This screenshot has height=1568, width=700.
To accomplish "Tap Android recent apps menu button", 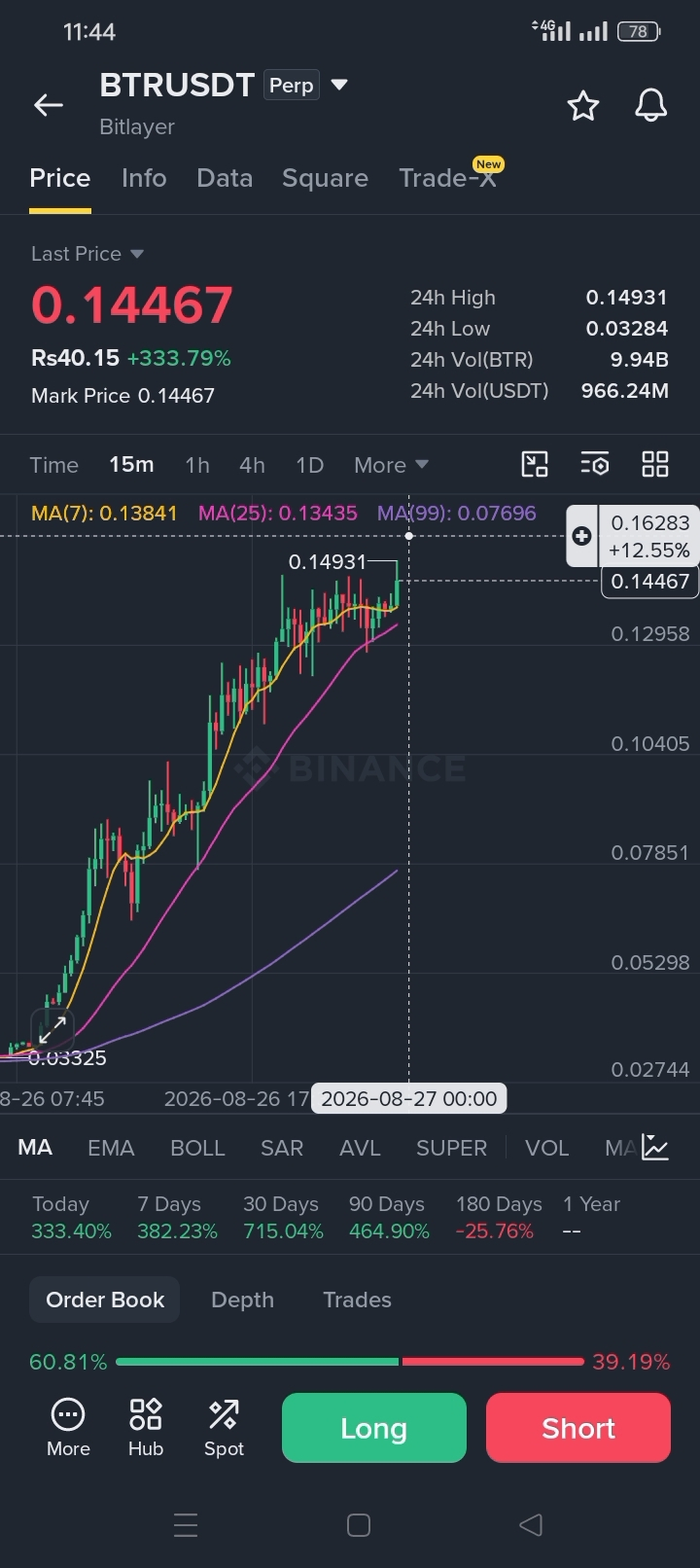I will click(186, 1524).
